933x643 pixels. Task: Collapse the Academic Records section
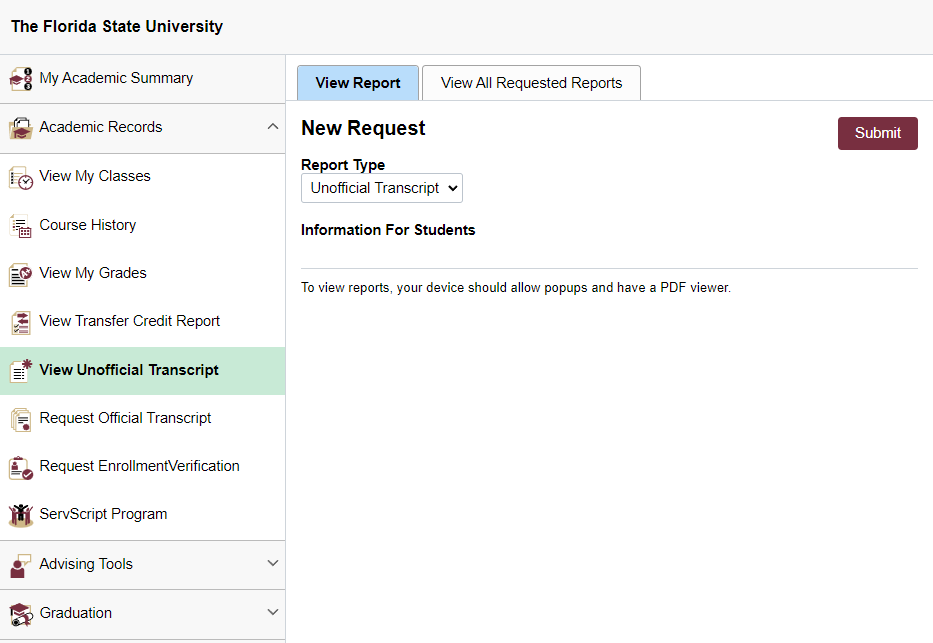click(x=273, y=127)
